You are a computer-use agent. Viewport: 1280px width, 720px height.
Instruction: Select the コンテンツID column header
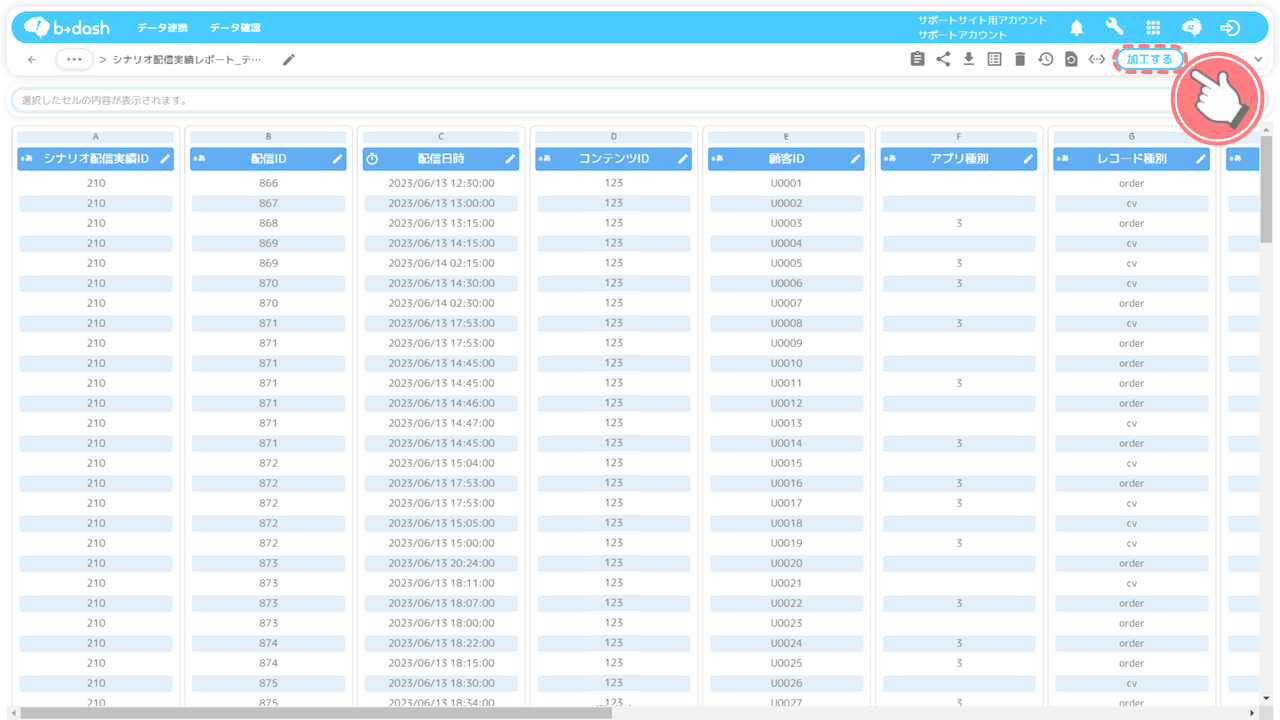tap(614, 158)
